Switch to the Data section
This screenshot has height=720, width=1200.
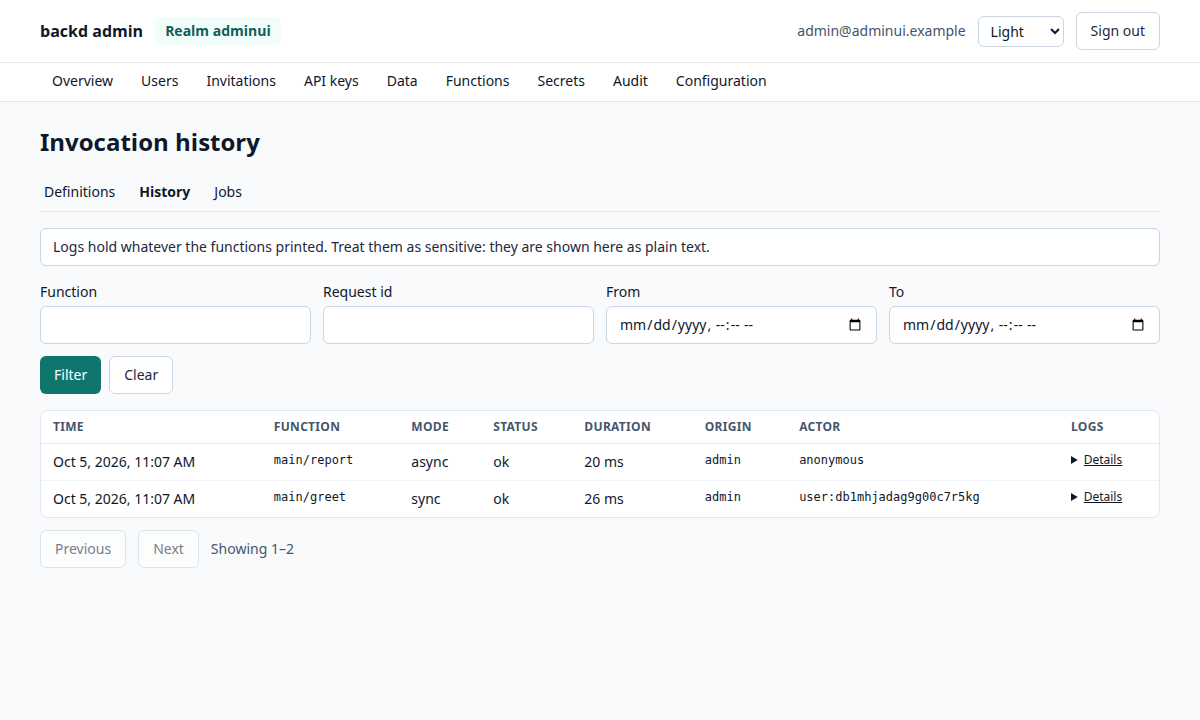(x=402, y=81)
